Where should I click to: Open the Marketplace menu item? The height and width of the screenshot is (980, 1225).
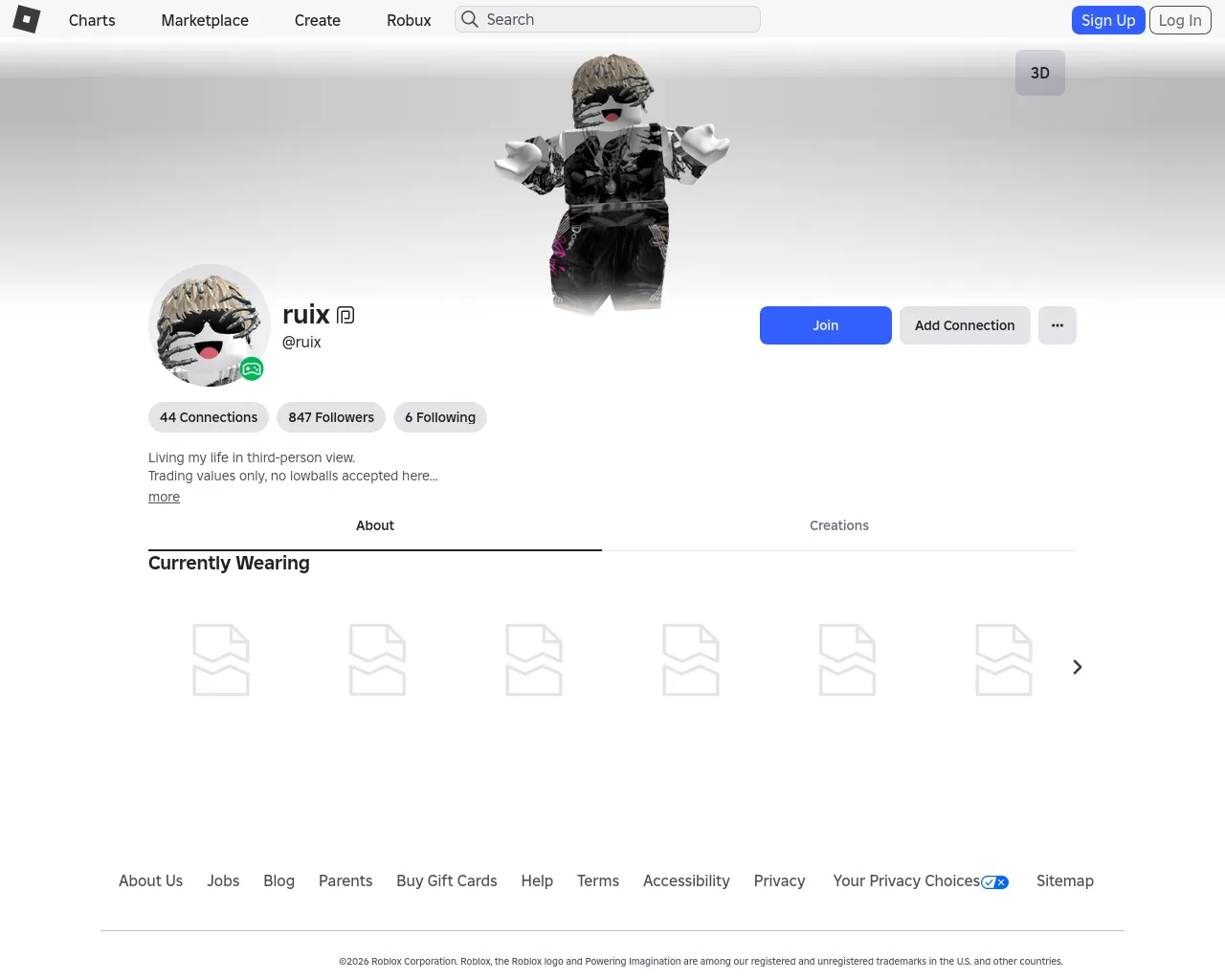[x=205, y=20]
